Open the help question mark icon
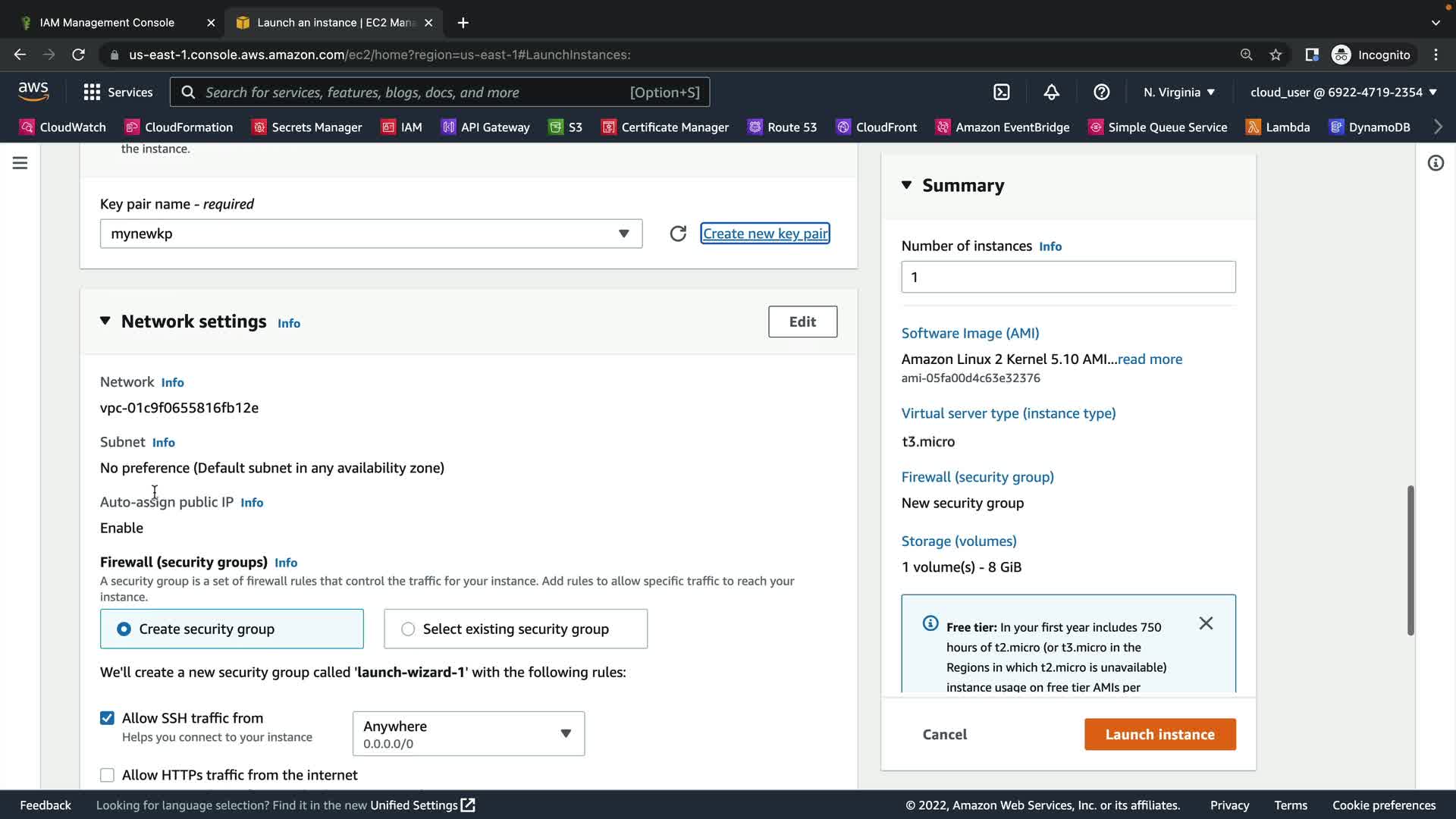 1101,92
